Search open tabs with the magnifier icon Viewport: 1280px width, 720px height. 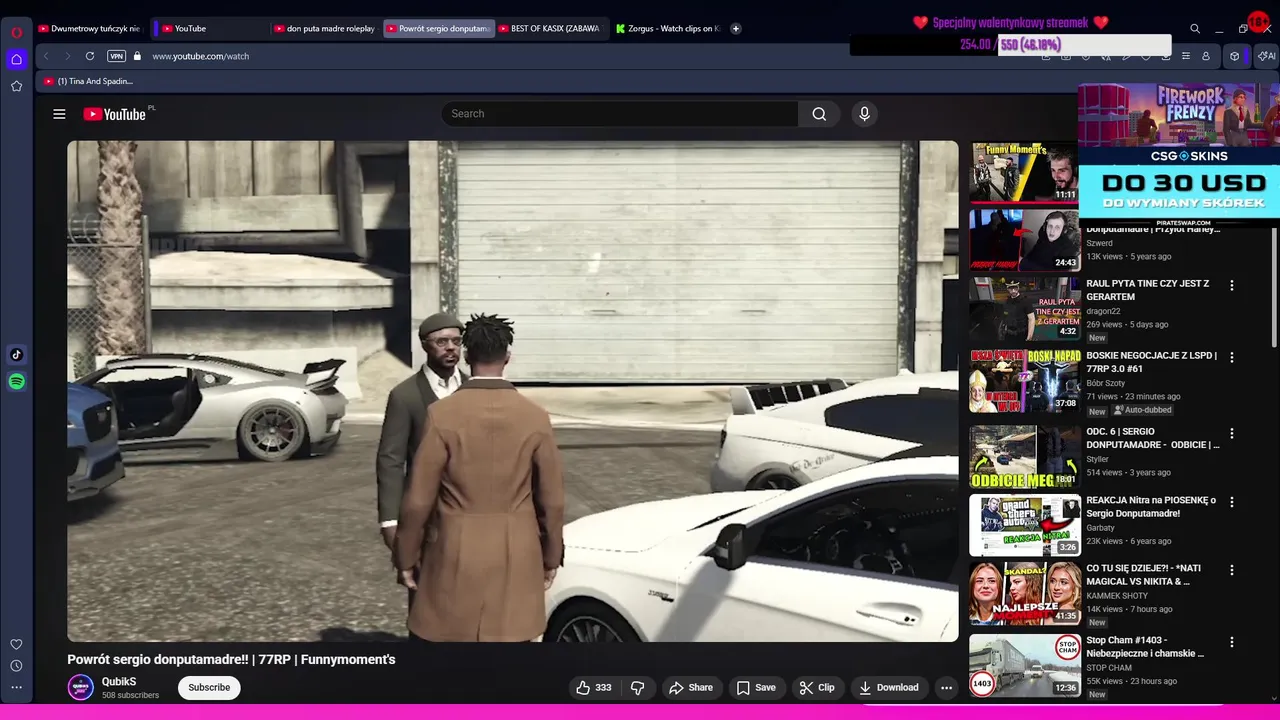(x=1195, y=29)
